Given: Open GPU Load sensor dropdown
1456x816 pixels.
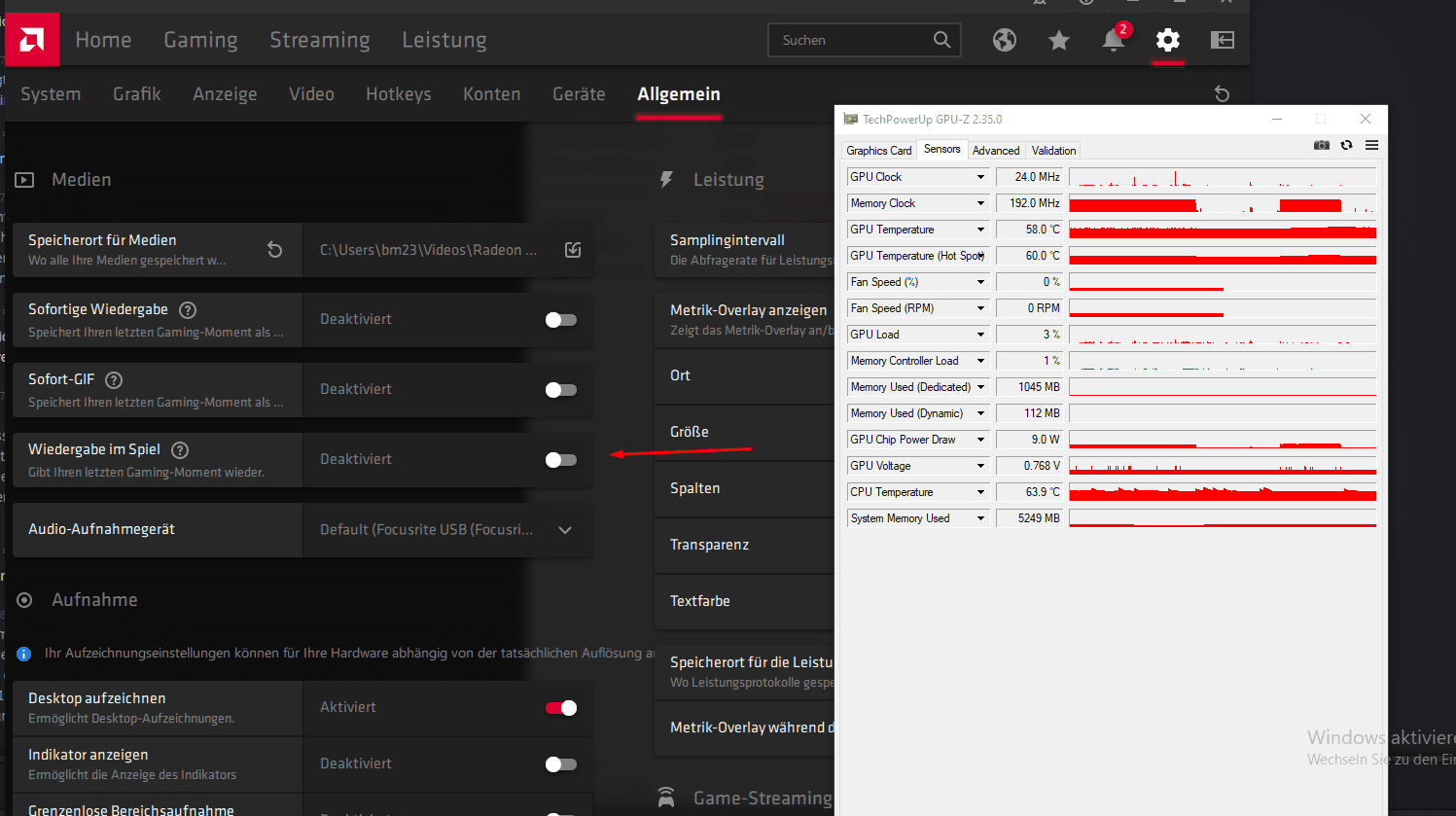Looking at the screenshot, I should [x=980, y=335].
